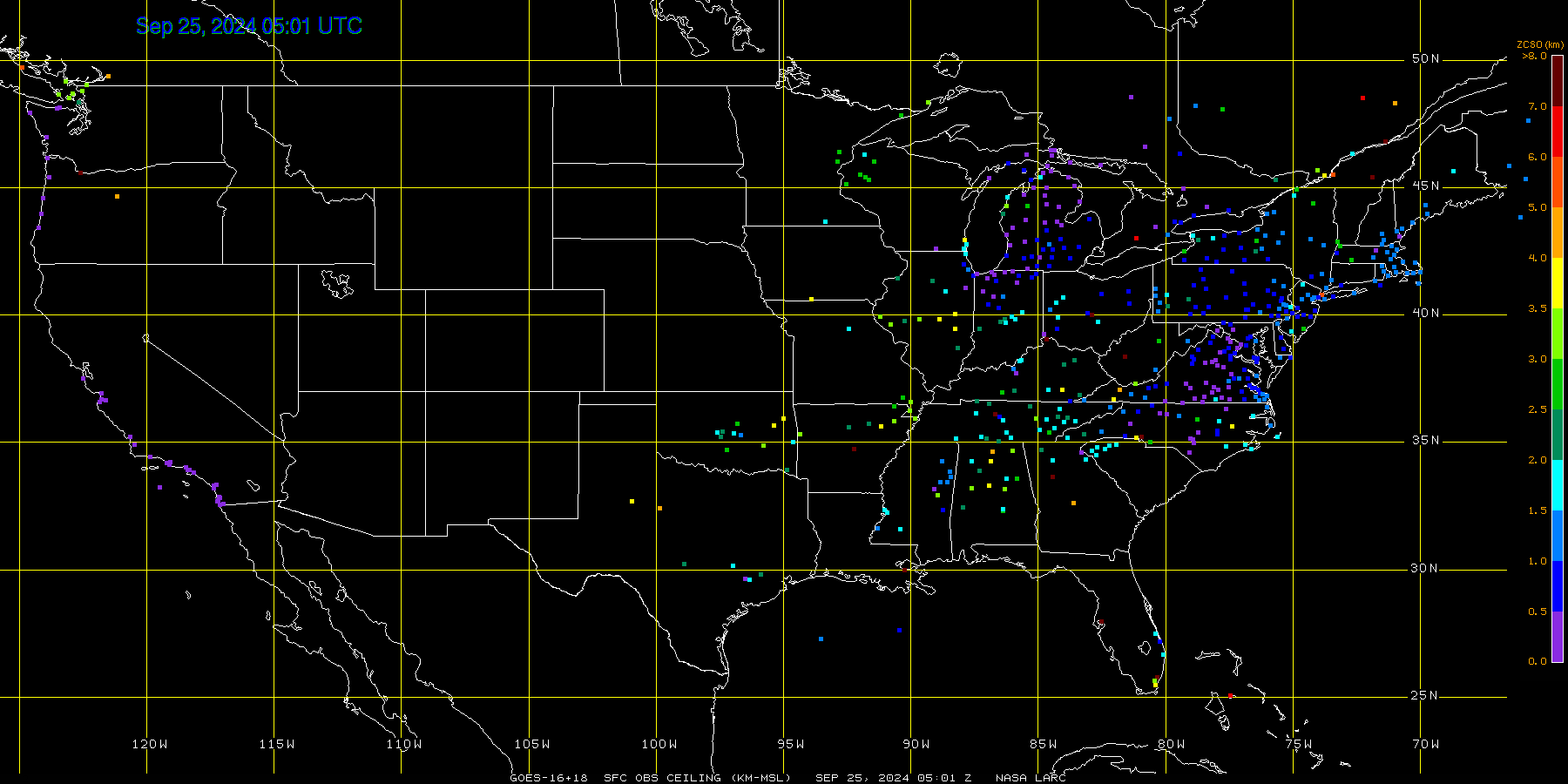This screenshot has height=784, width=1568.
Task: Click the 25 N latitude label
Action: tap(1426, 696)
